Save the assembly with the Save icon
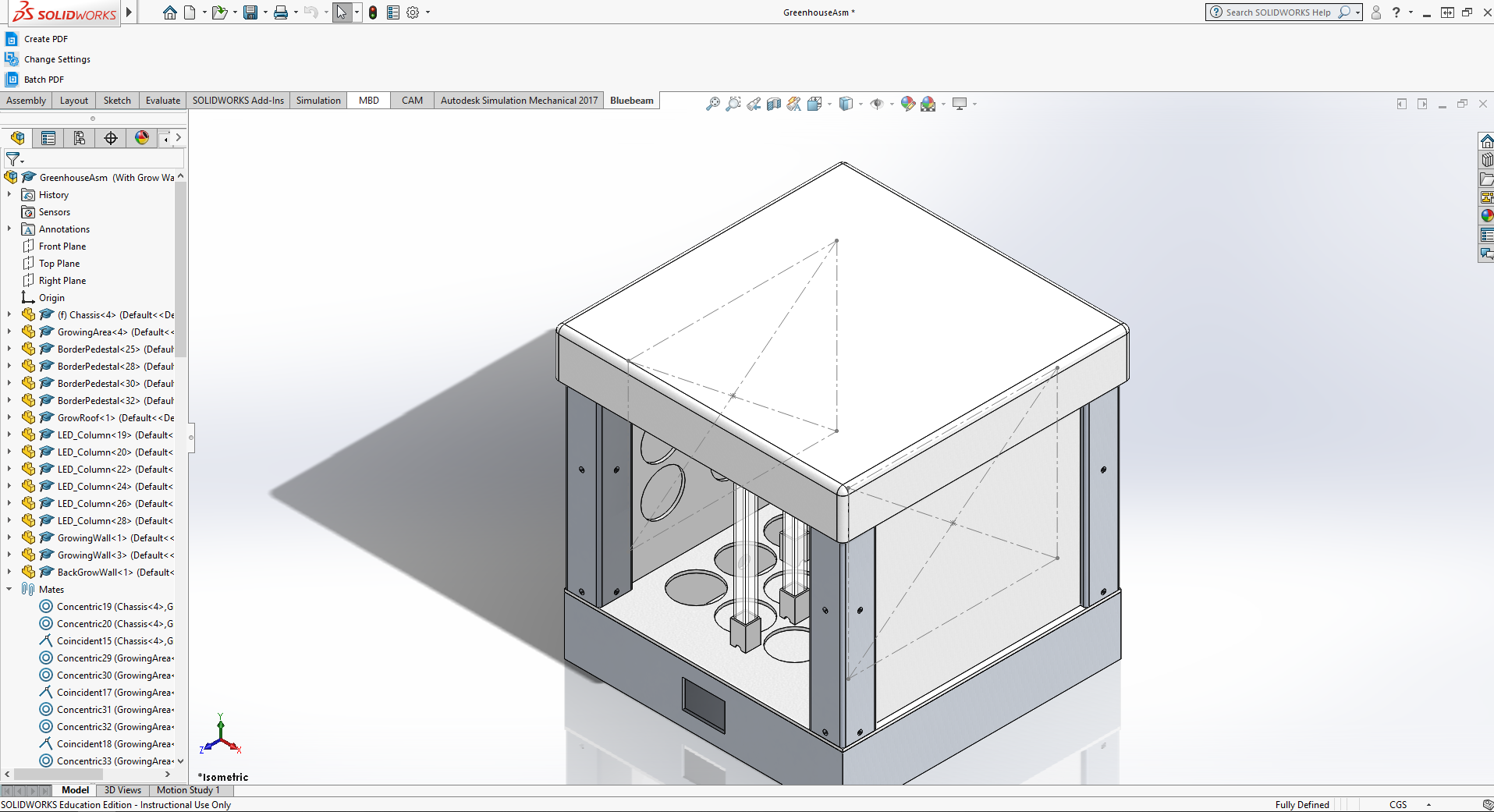 click(x=250, y=12)
